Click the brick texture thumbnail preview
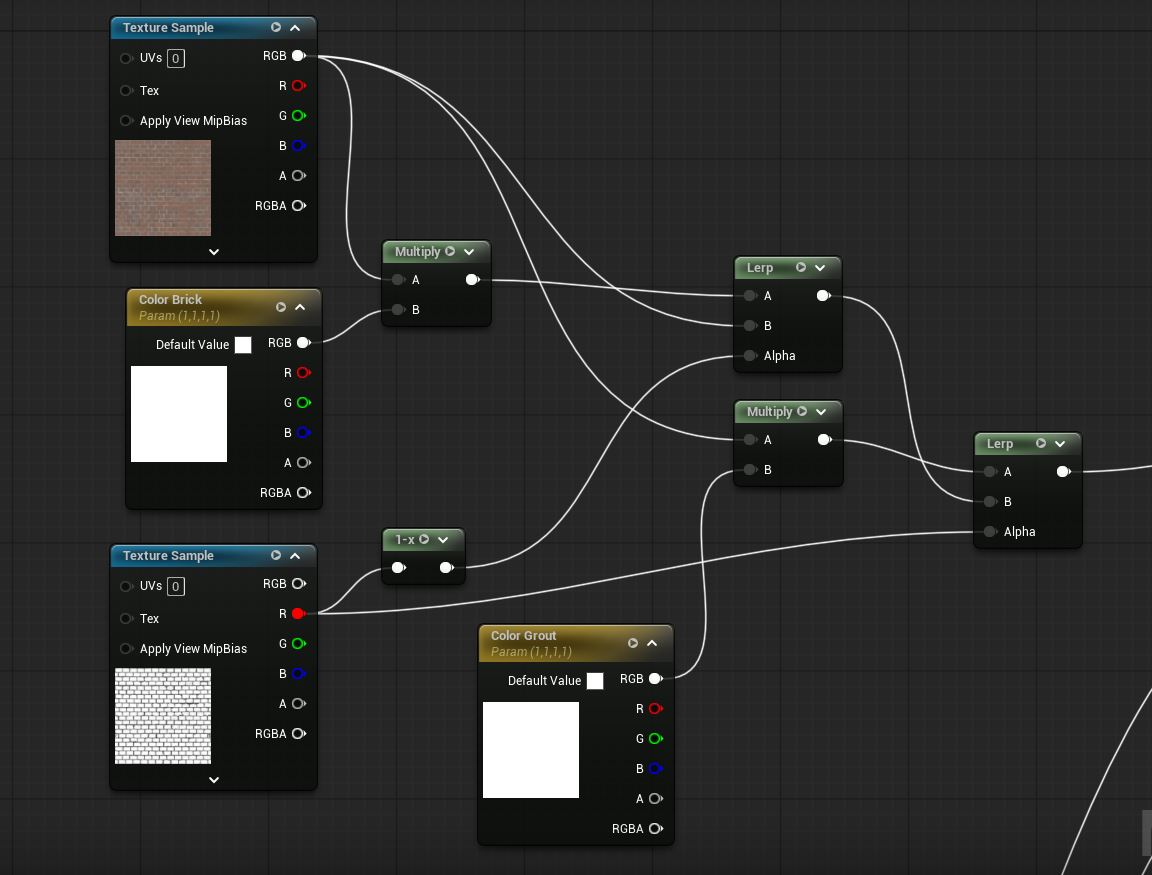The image size is (1152, 875). click(163, 188)
